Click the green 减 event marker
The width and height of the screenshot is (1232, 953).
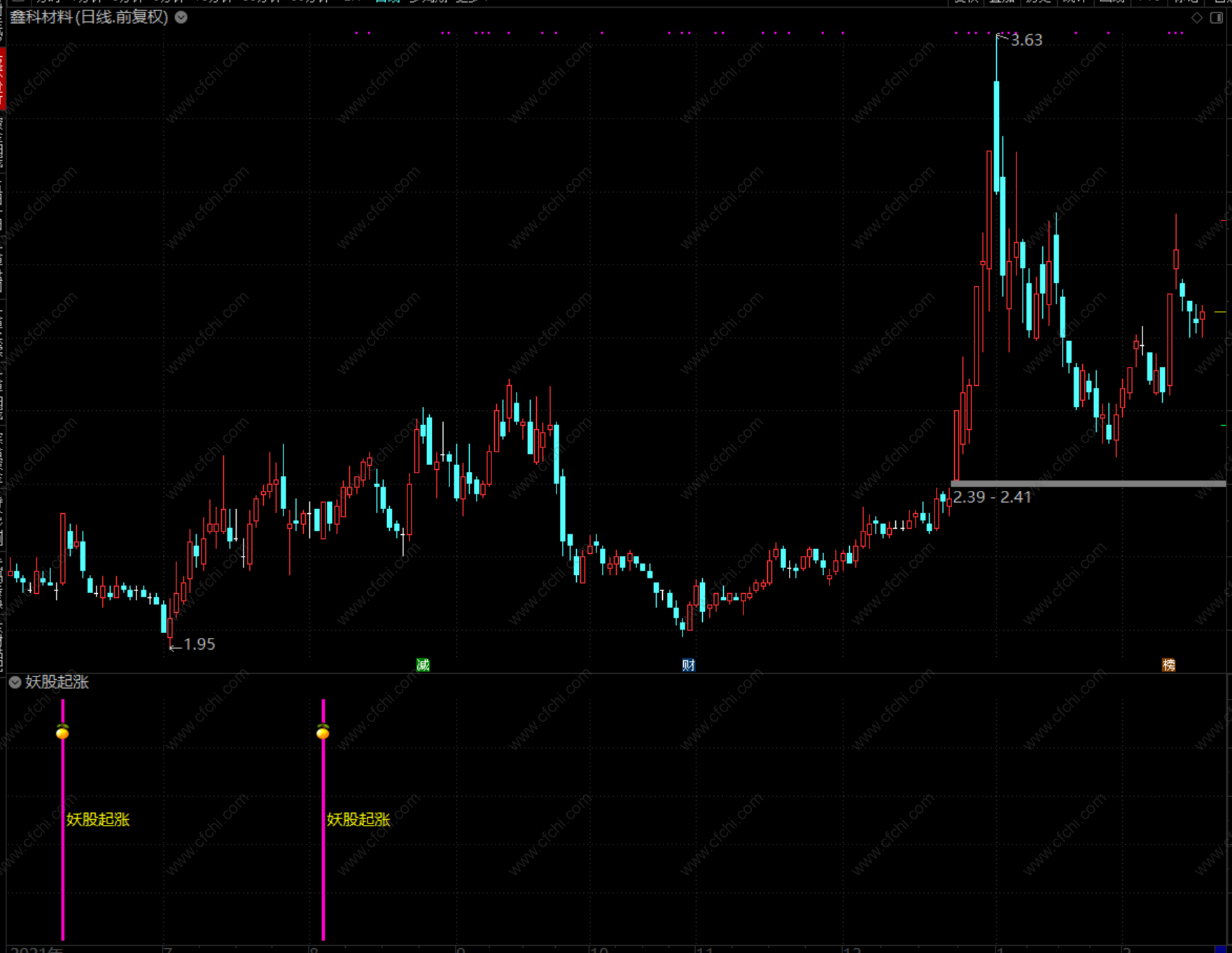point(423,665)
